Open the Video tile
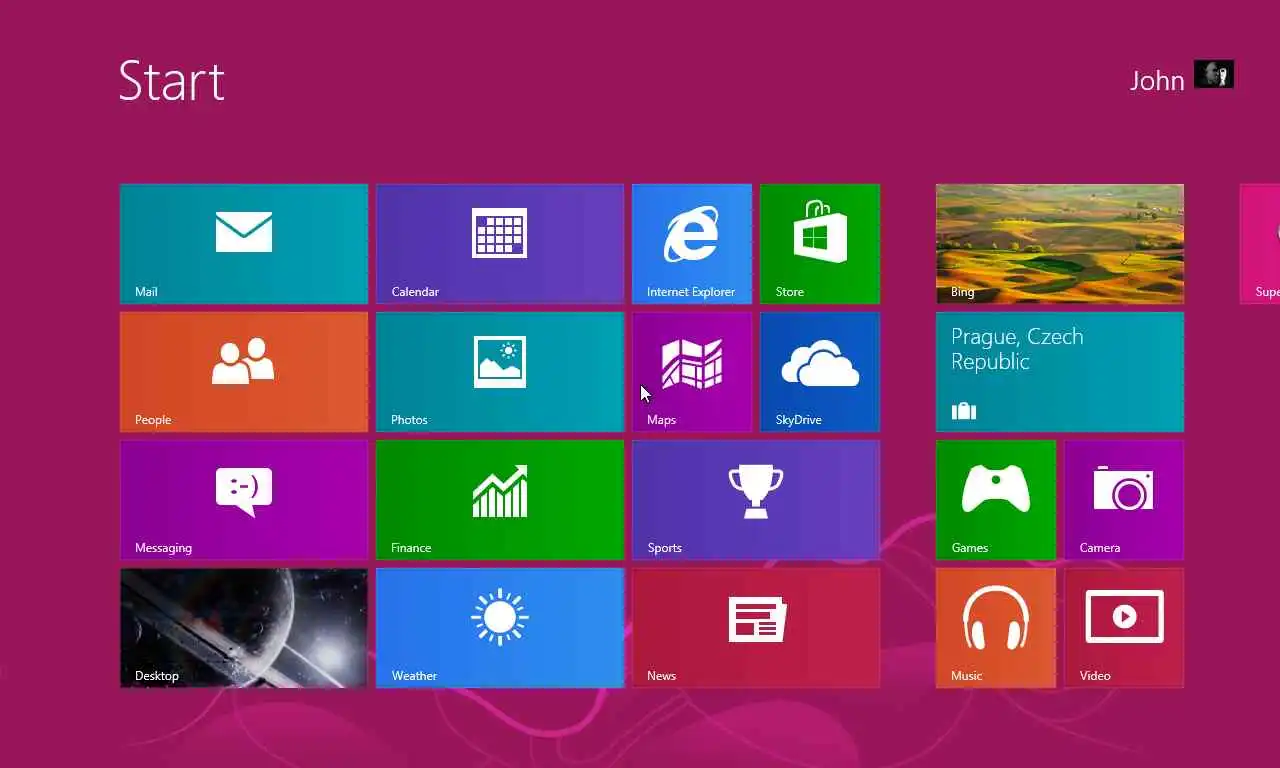The width and height of the screenshot is (1280, 768). tap(1124, 628)
